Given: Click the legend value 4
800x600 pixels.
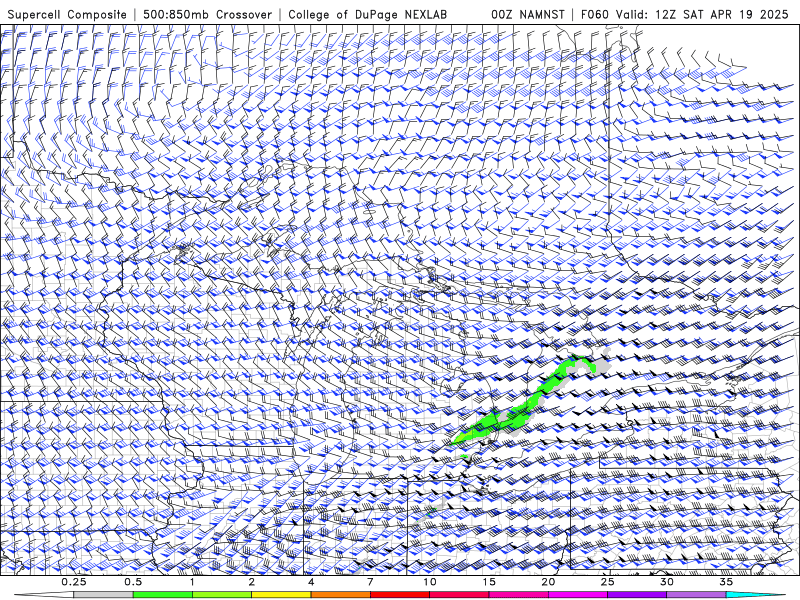Looking at the screenshot, I should click(x=311, y=582).
